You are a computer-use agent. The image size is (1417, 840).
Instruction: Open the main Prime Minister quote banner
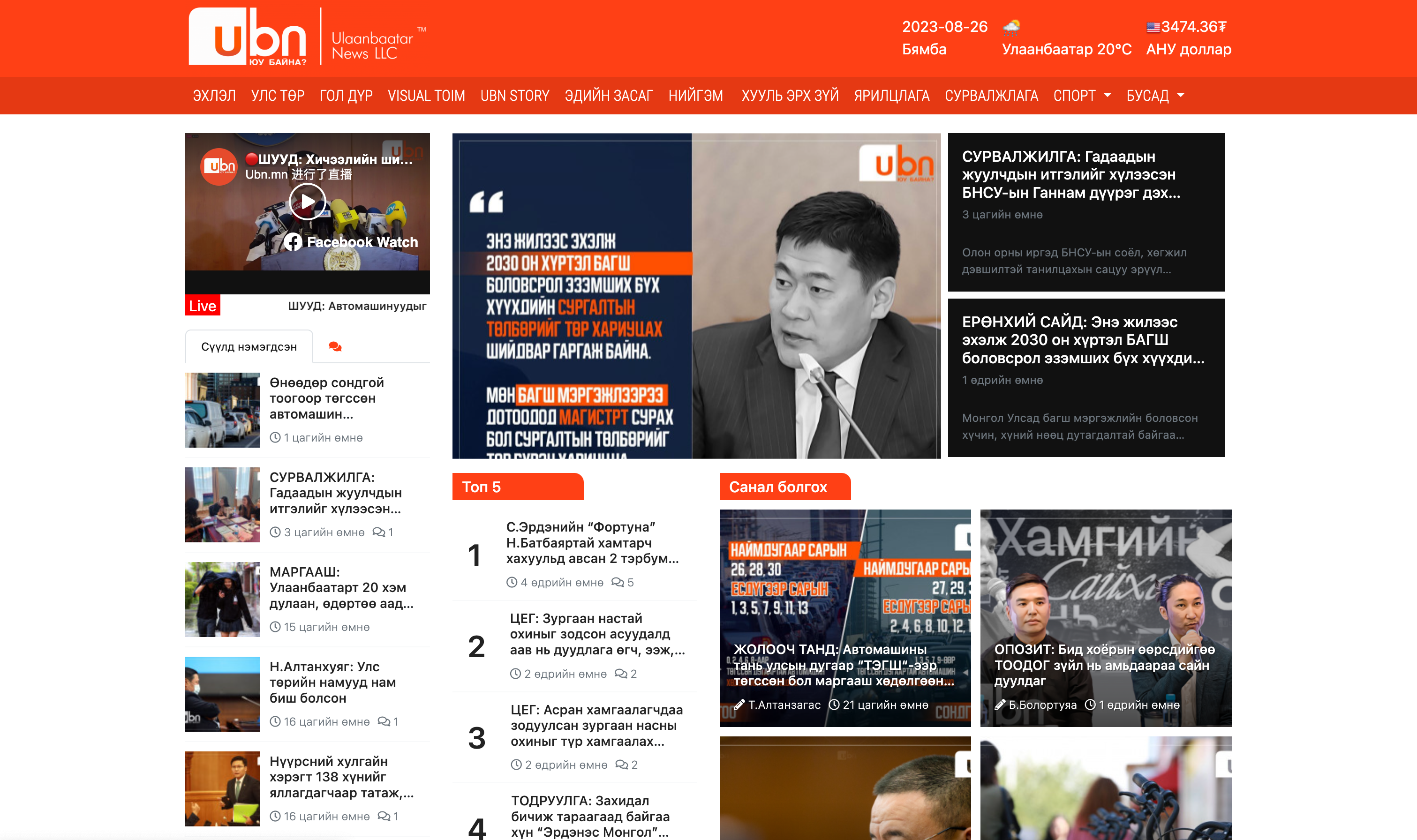pyautogui.click(x=696, y=295)
